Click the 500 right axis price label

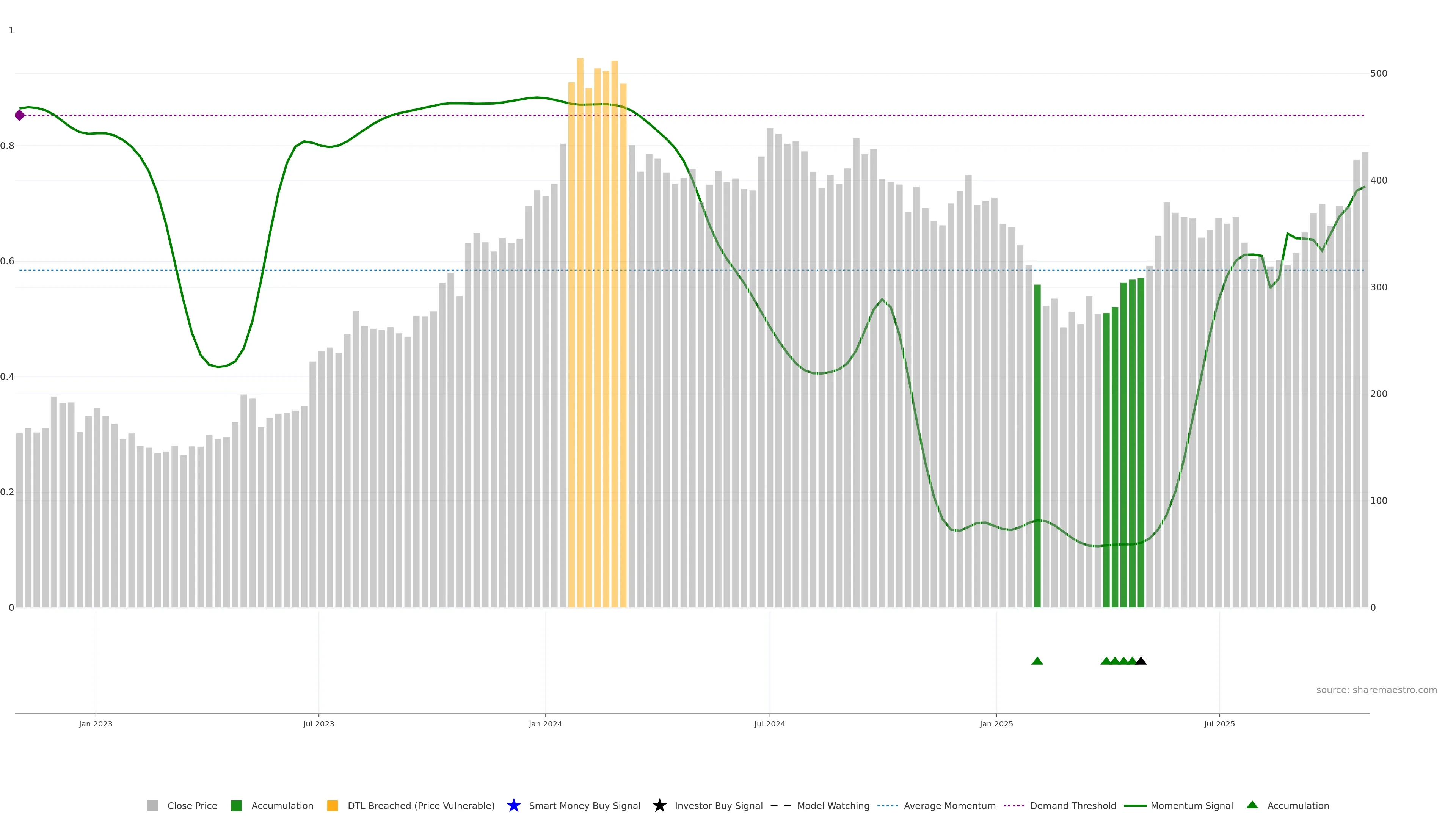1379,74
